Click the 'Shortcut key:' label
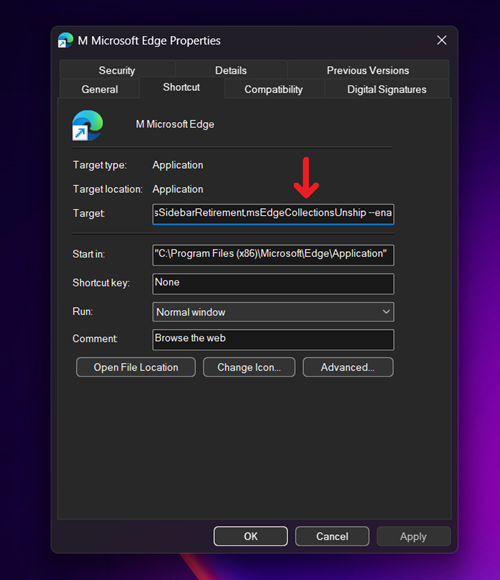 pyautogui.click(x=101, y=283)
